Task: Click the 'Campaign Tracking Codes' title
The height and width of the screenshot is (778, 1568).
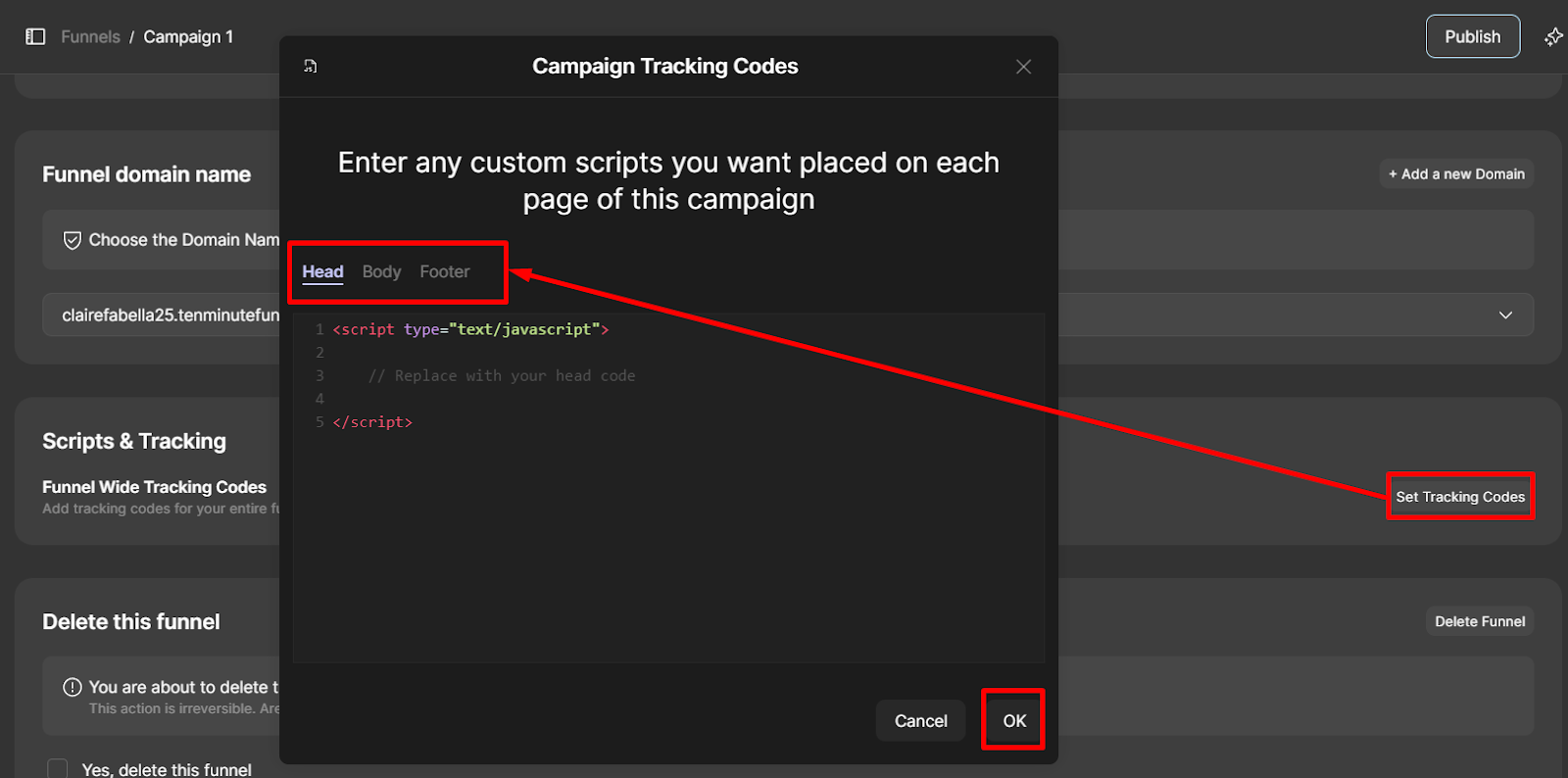Action: pos(665,66)
